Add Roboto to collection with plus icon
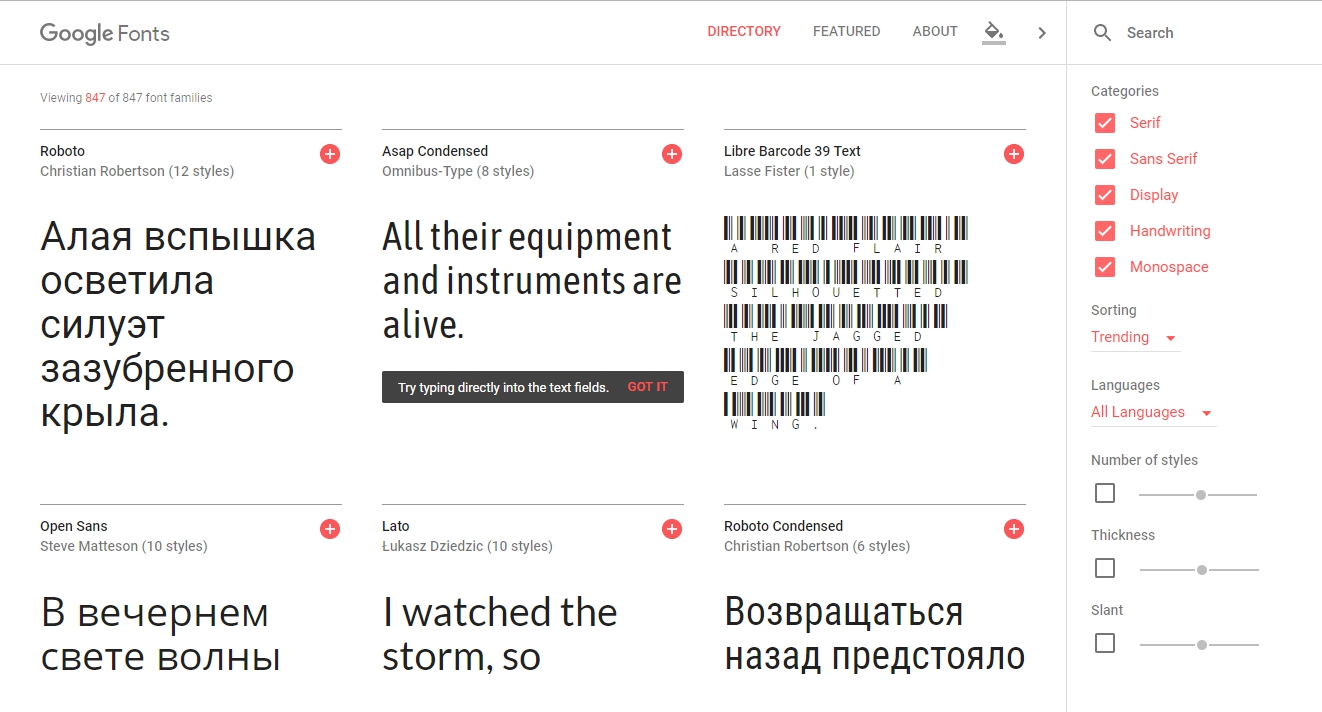The image size is (1322, 712). click(x=329, y=153)
